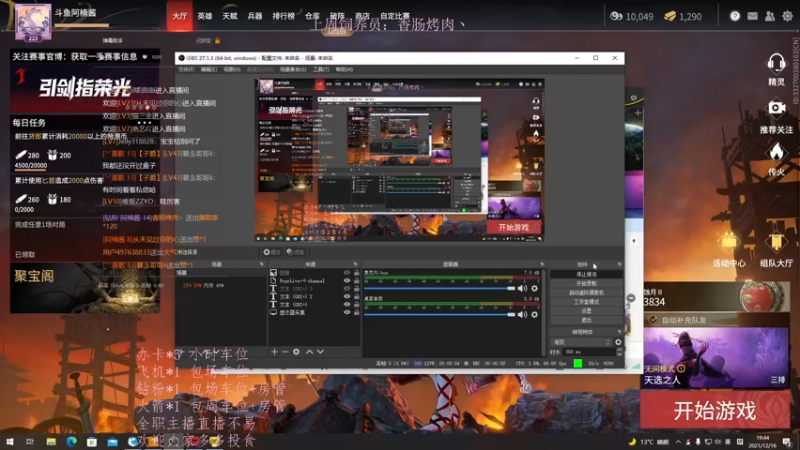The width and height of the screenshot is (800, 450).
Task: Open Windows Start menu
Action: (x=9, y=441)
